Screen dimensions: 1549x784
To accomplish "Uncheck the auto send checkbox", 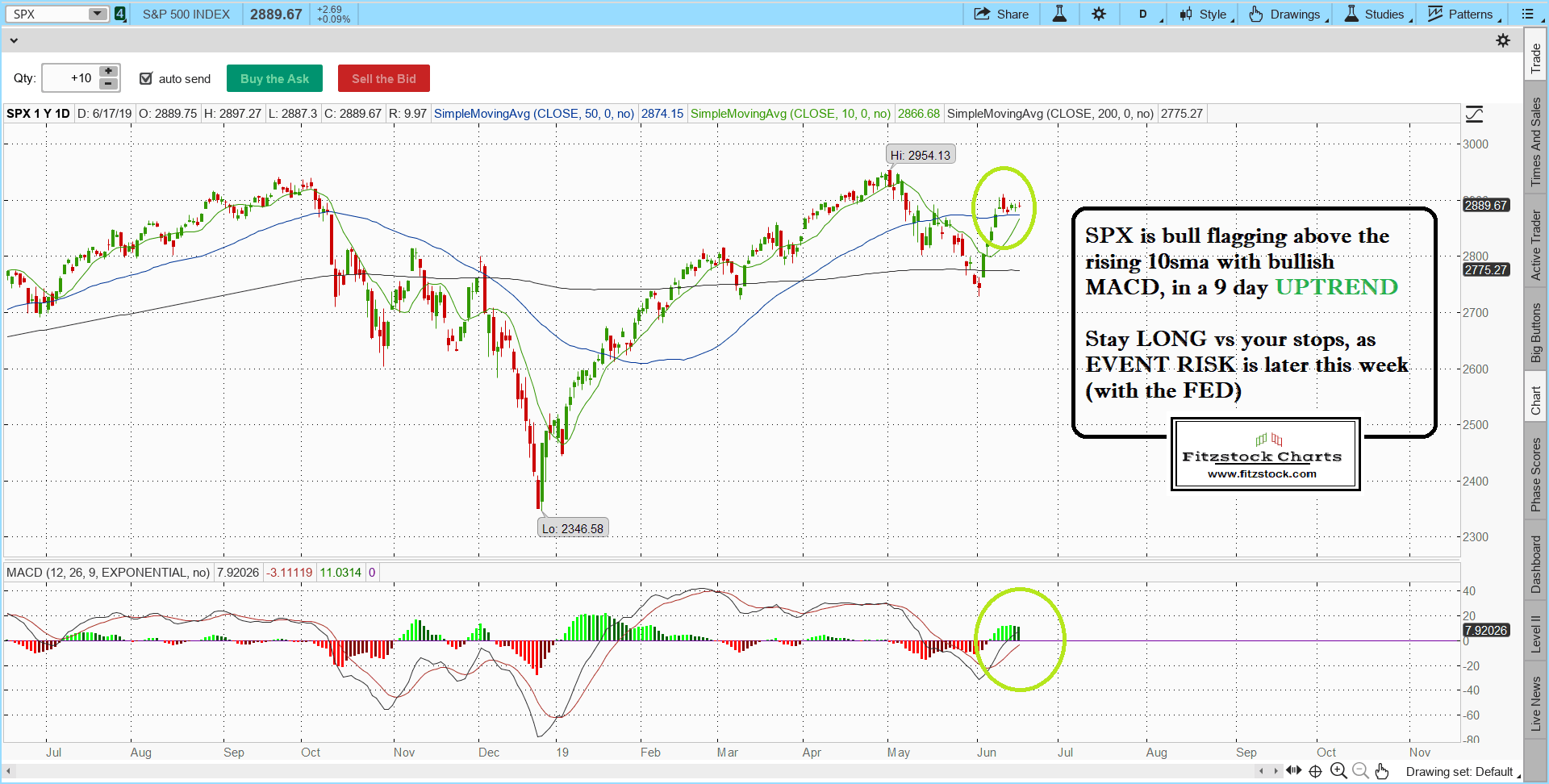I will (x=146, y=78).
